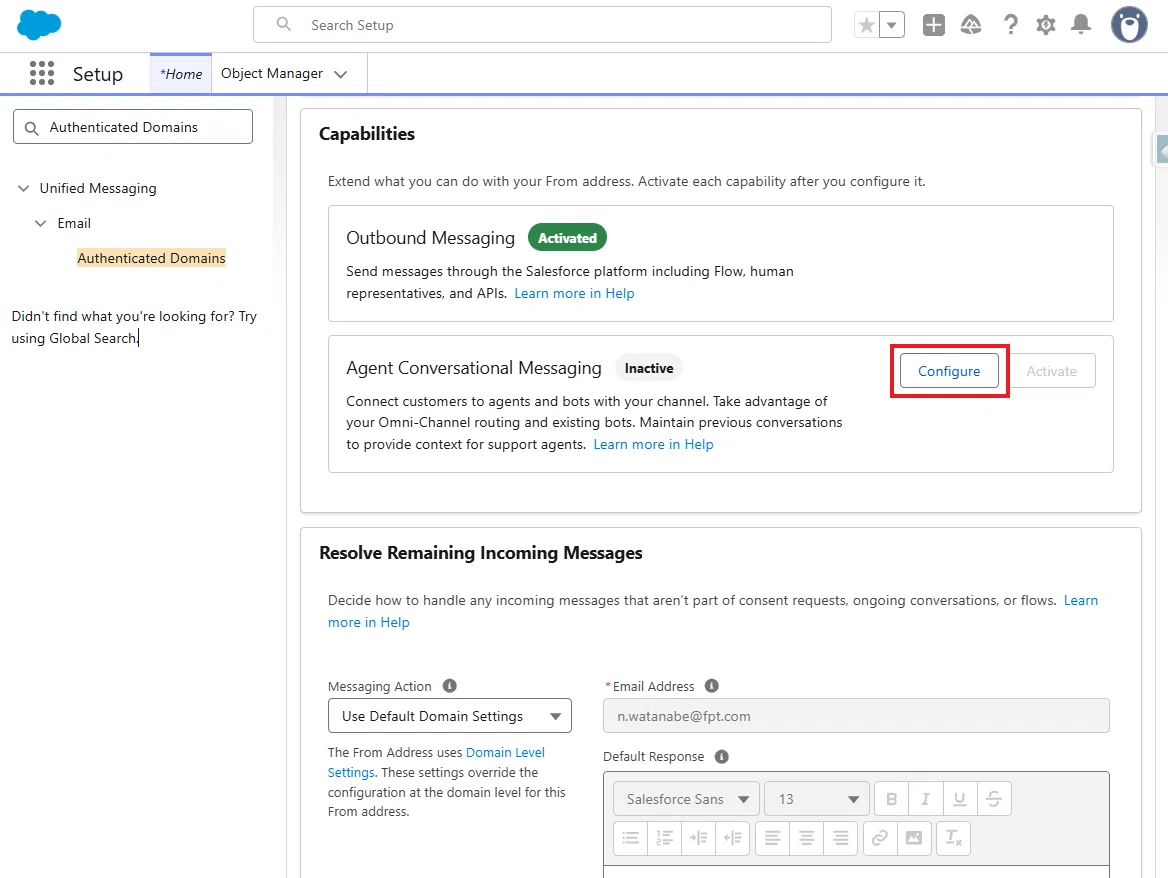1168x878 pixels.
Task: Insert a link in the editor
Action: pyautogui.click(x=880, y=839)
